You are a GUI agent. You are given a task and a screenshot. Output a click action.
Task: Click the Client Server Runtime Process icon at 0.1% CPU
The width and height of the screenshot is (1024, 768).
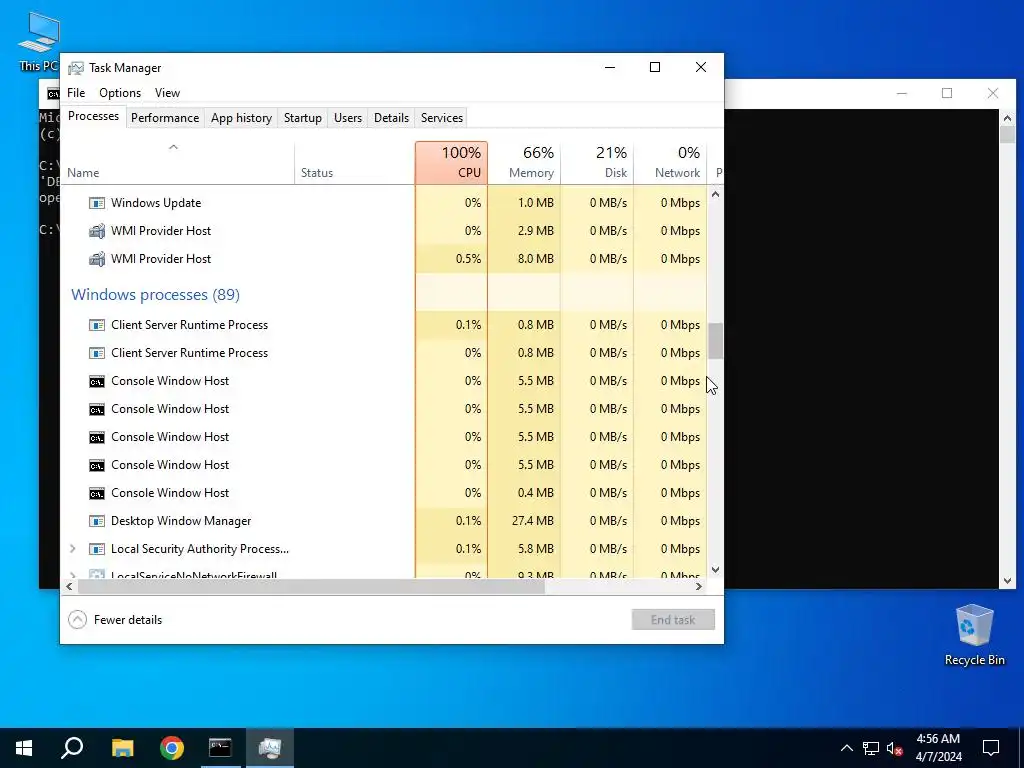(x=97, y=325)
